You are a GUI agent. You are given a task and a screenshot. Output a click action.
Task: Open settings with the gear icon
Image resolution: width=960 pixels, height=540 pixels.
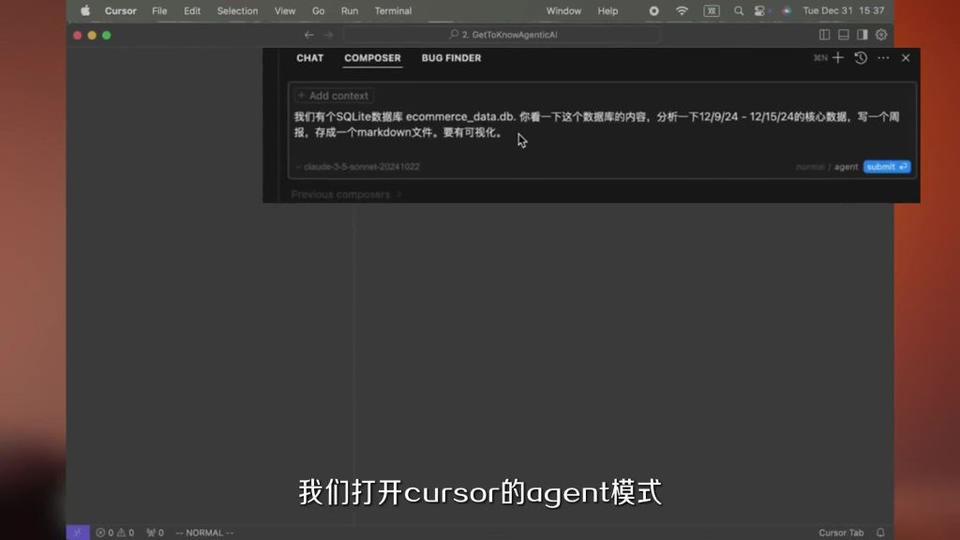pyautogui.click(x=882, y=35)
